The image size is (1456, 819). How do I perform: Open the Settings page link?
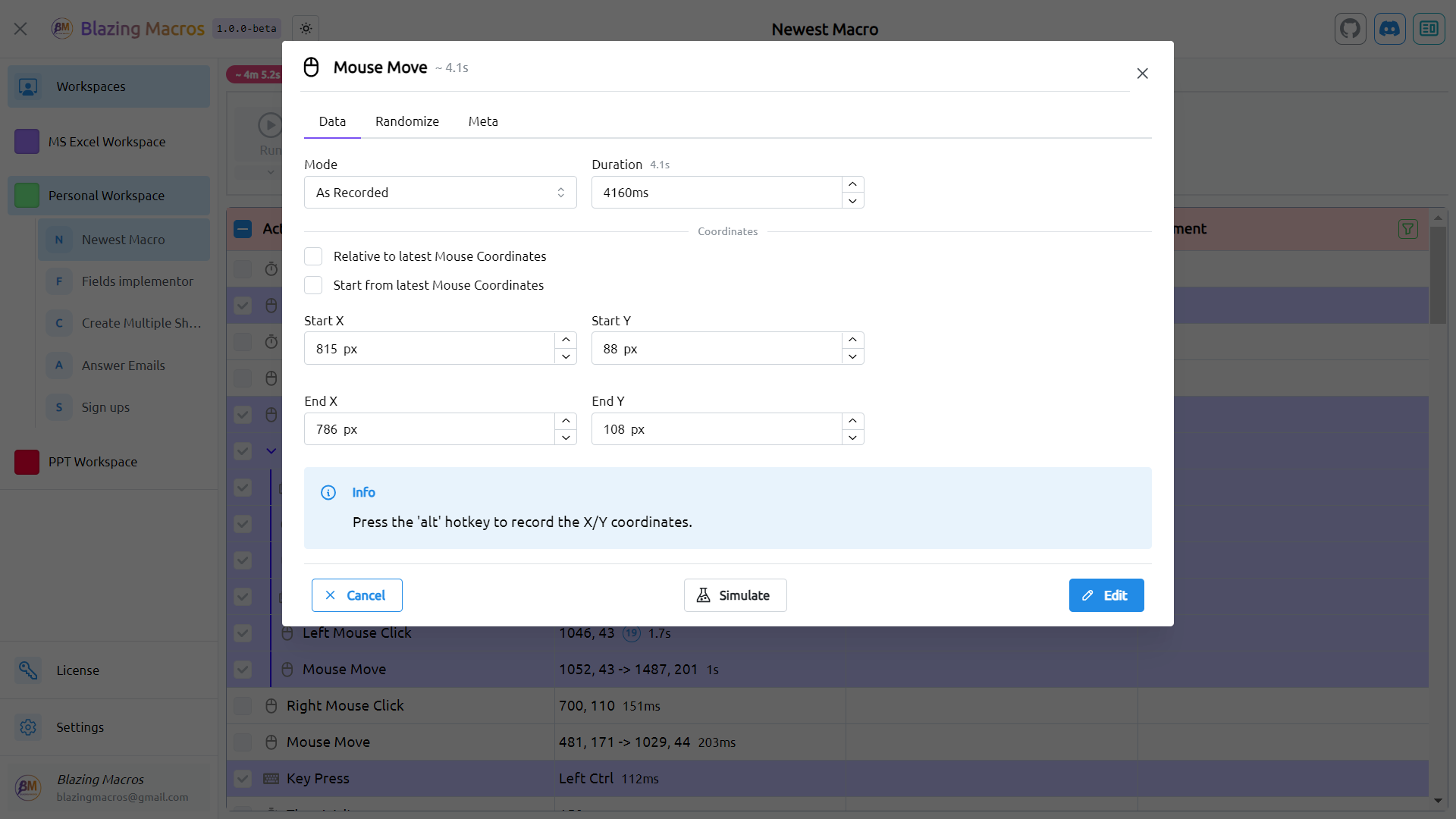[x=109, y=727]
